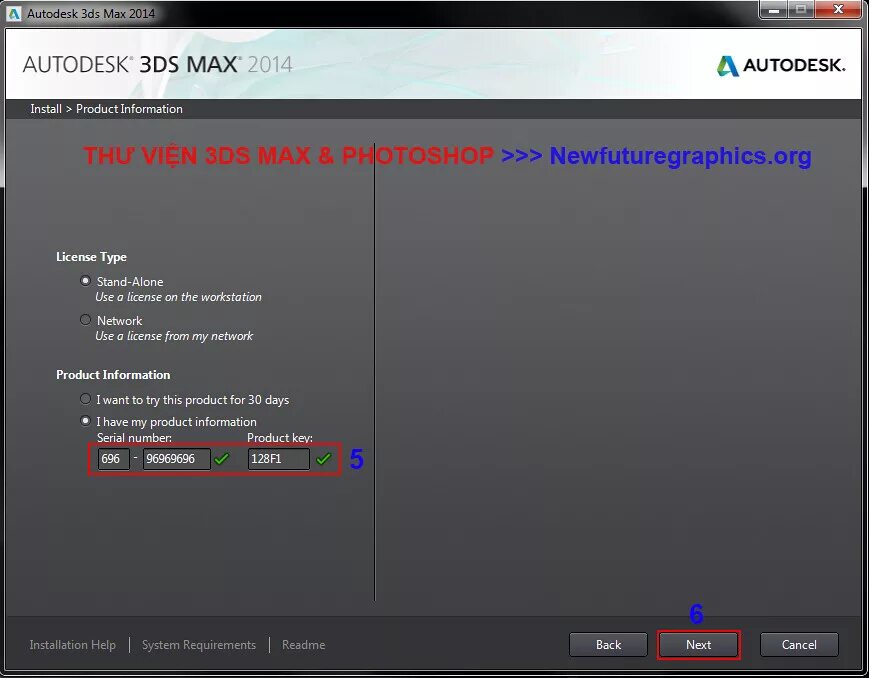Click the Product key field containing 128F1
The width and height of the screenshot is (869, 678).
[279, 459]
